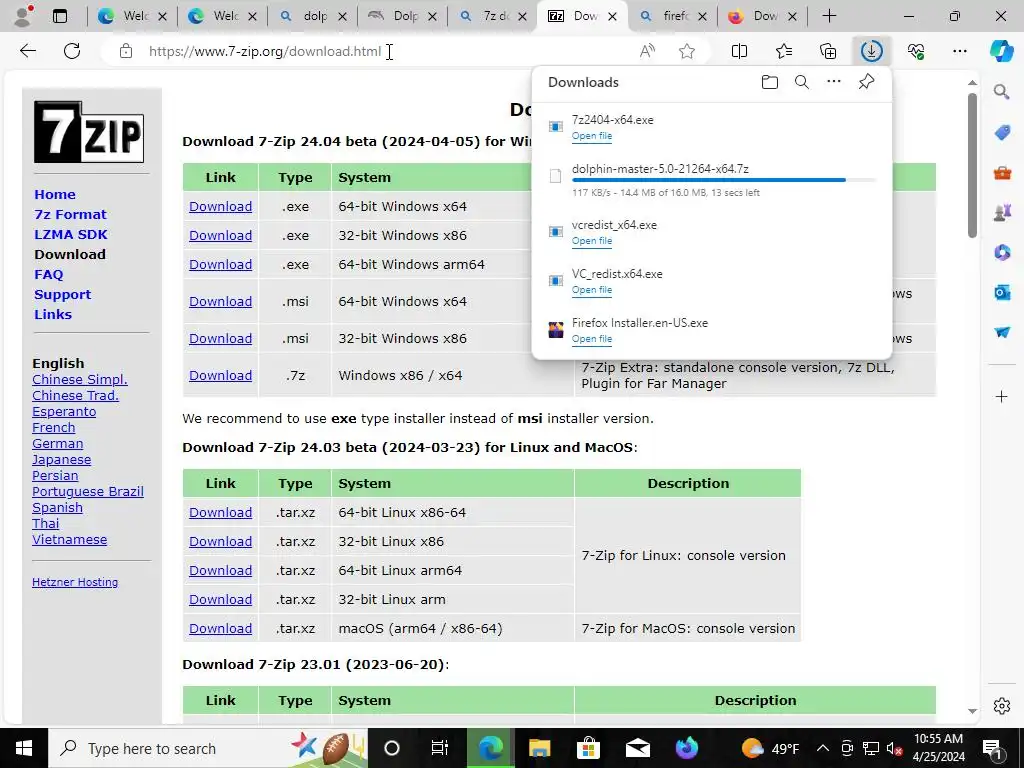The image size is (1024, 768).
Task: Open the FAQ link
Action: pyautogui.click(x=49, y=275)
